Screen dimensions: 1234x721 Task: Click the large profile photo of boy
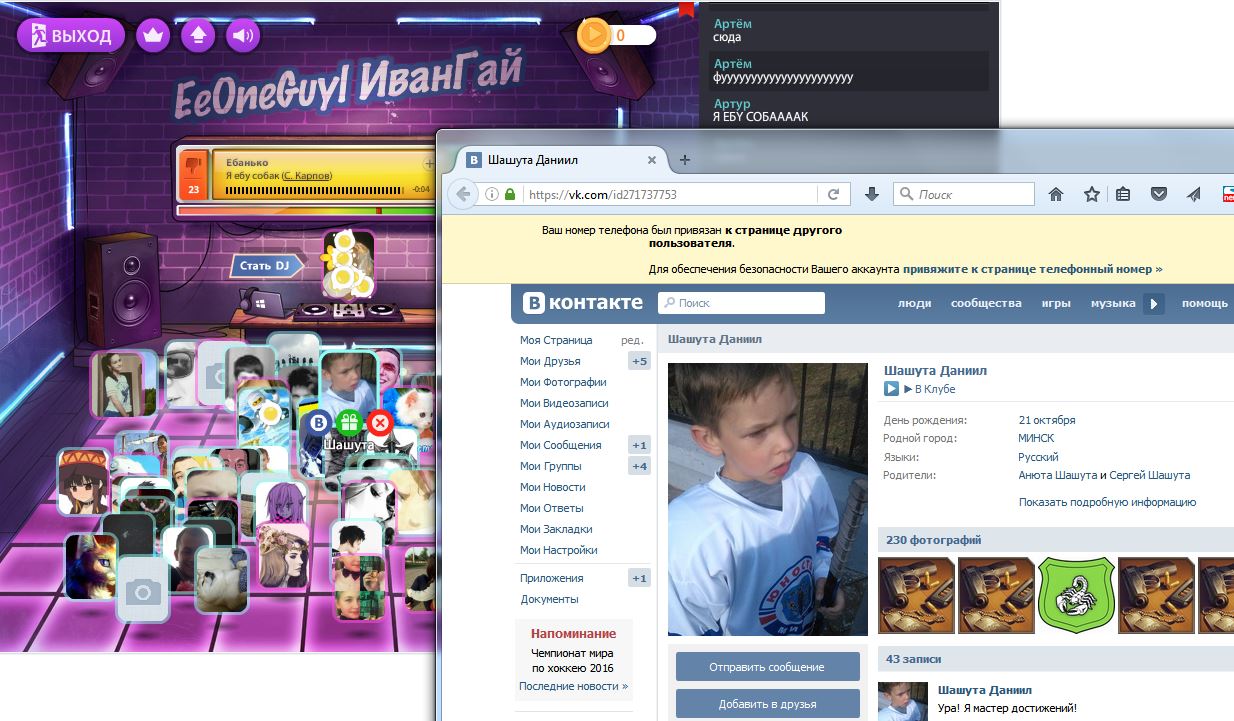(x=768, y=499)
